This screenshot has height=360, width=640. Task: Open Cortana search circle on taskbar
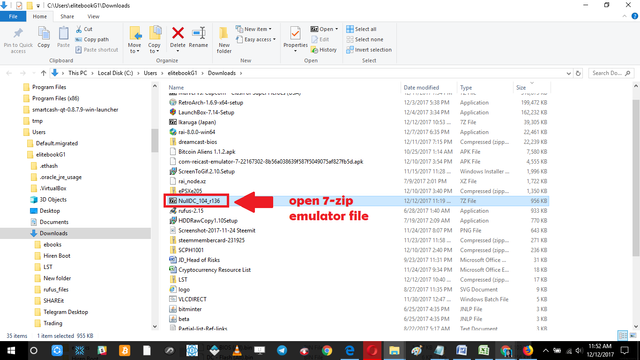(33, 351)
